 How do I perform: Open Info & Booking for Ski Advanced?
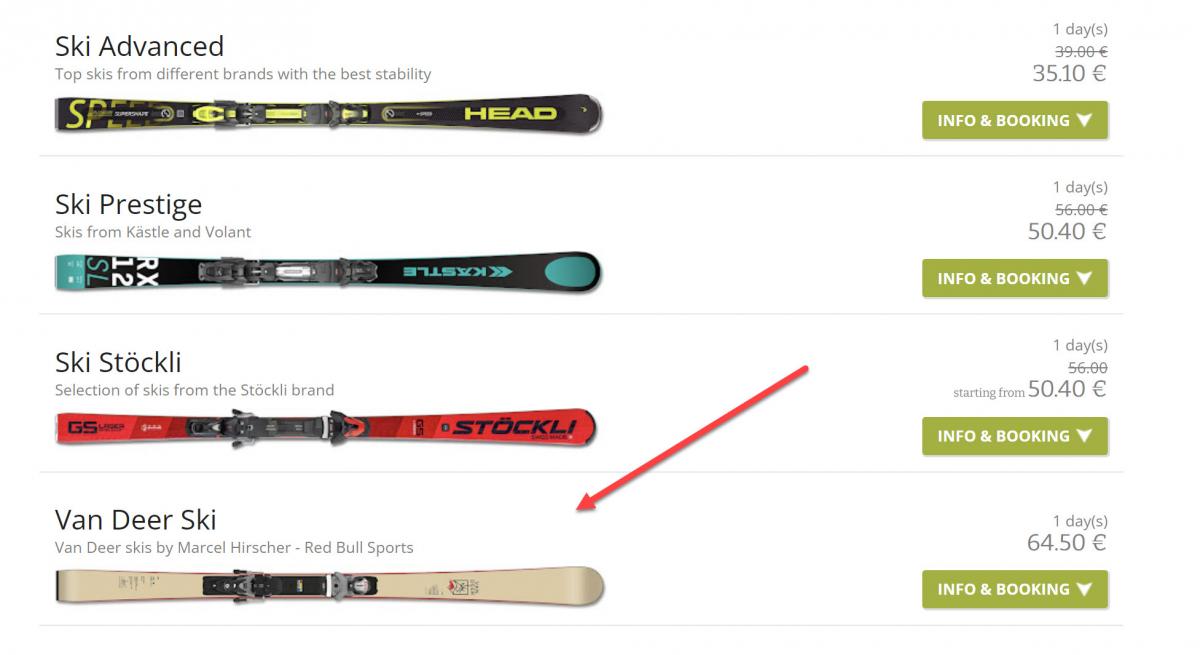[1015, 120]
